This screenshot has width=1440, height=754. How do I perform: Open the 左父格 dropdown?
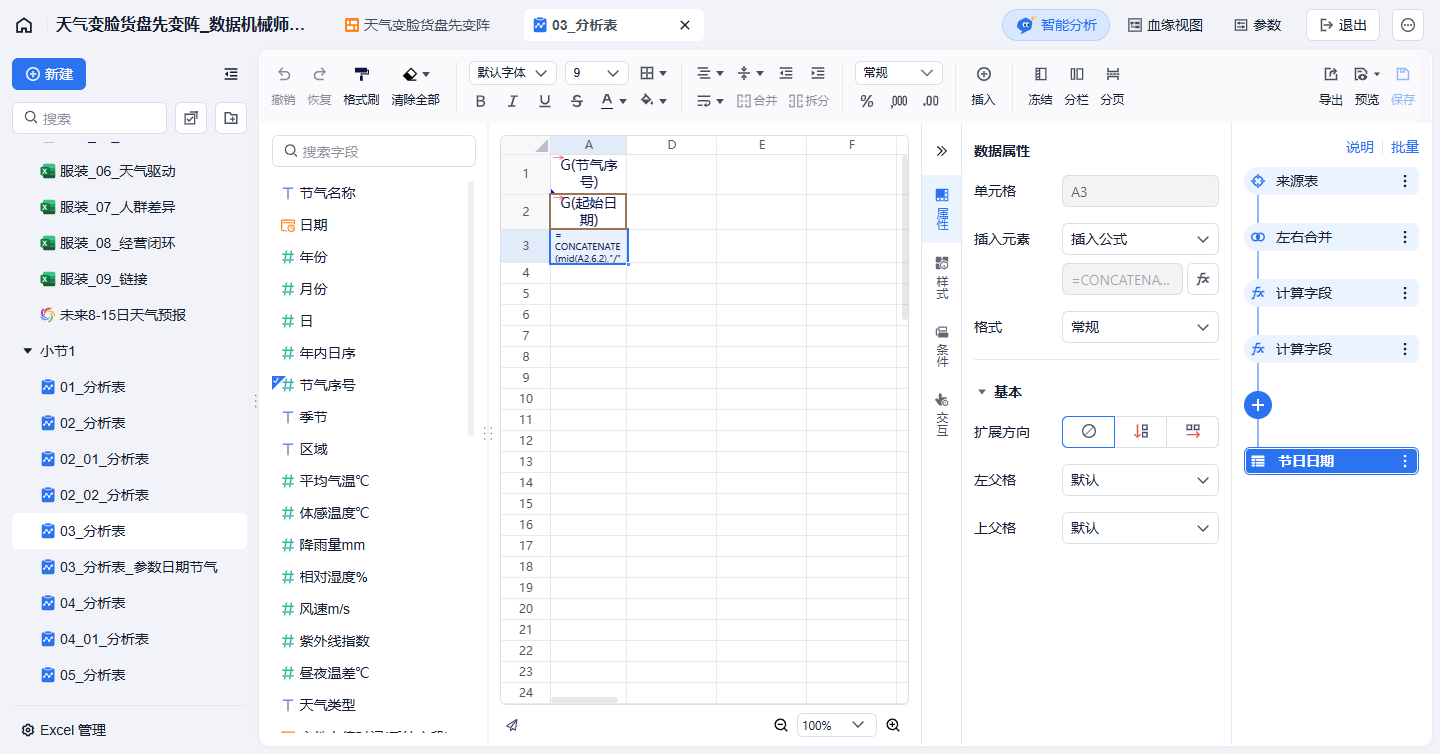coord(1140,480)
